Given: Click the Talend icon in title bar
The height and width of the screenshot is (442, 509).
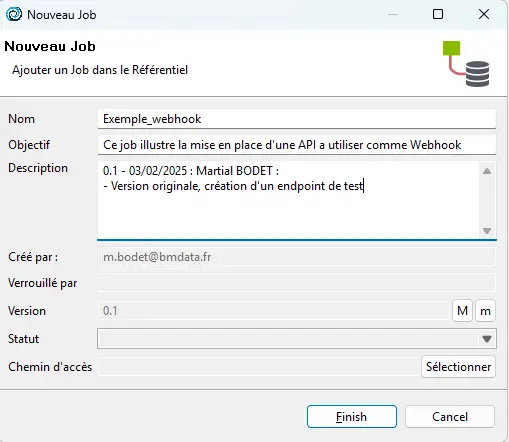Looking at the screenshot, I should (14, 14).
